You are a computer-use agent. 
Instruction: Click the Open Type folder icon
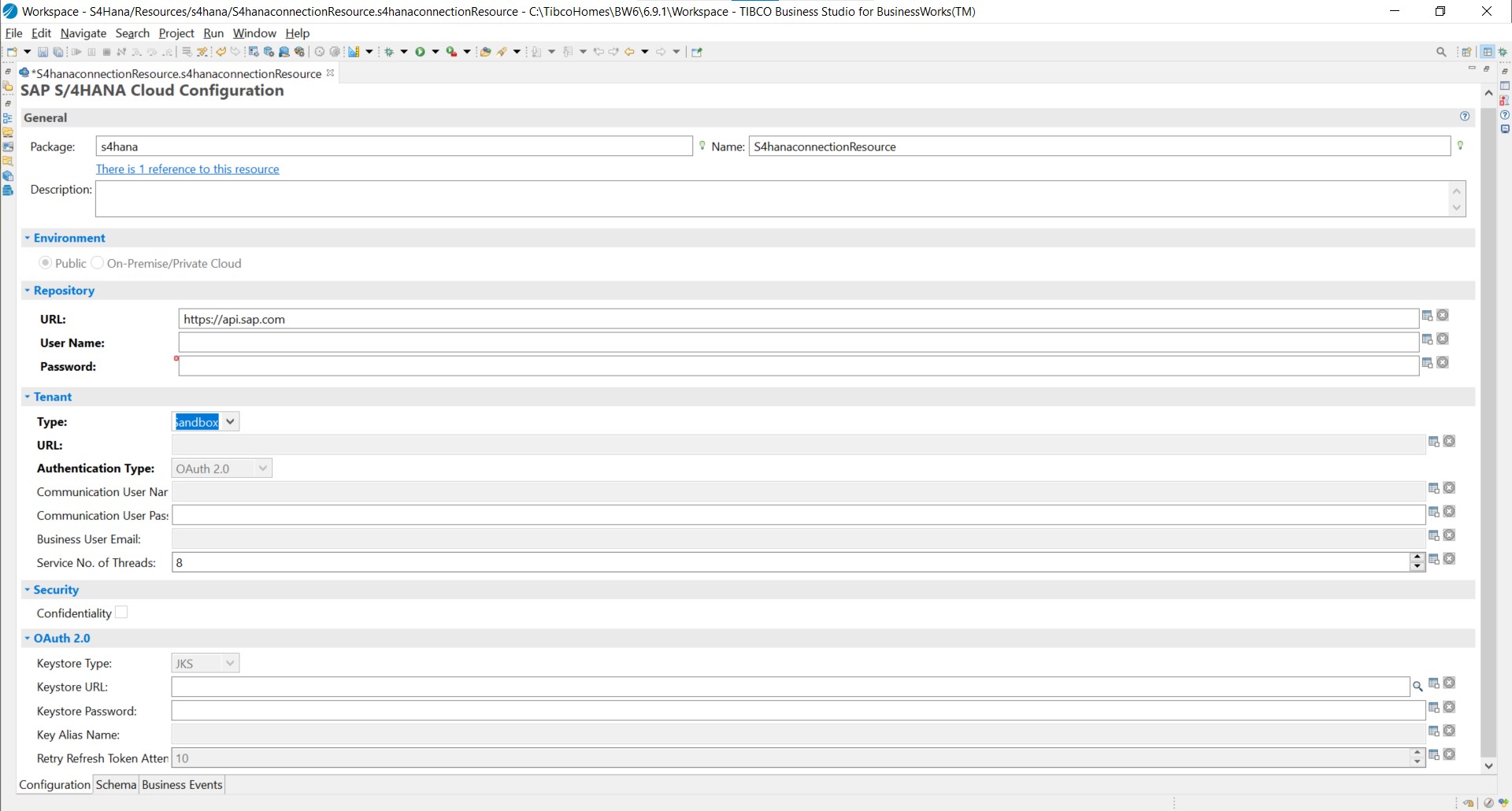click(x=486, y=52)
